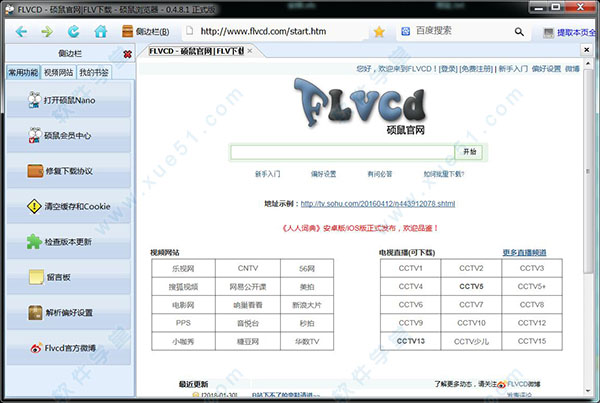Screen dimensions: 600x403
Task: Reload the page with refresh icon
Action: pyautogui.click(x=73, y=31)
